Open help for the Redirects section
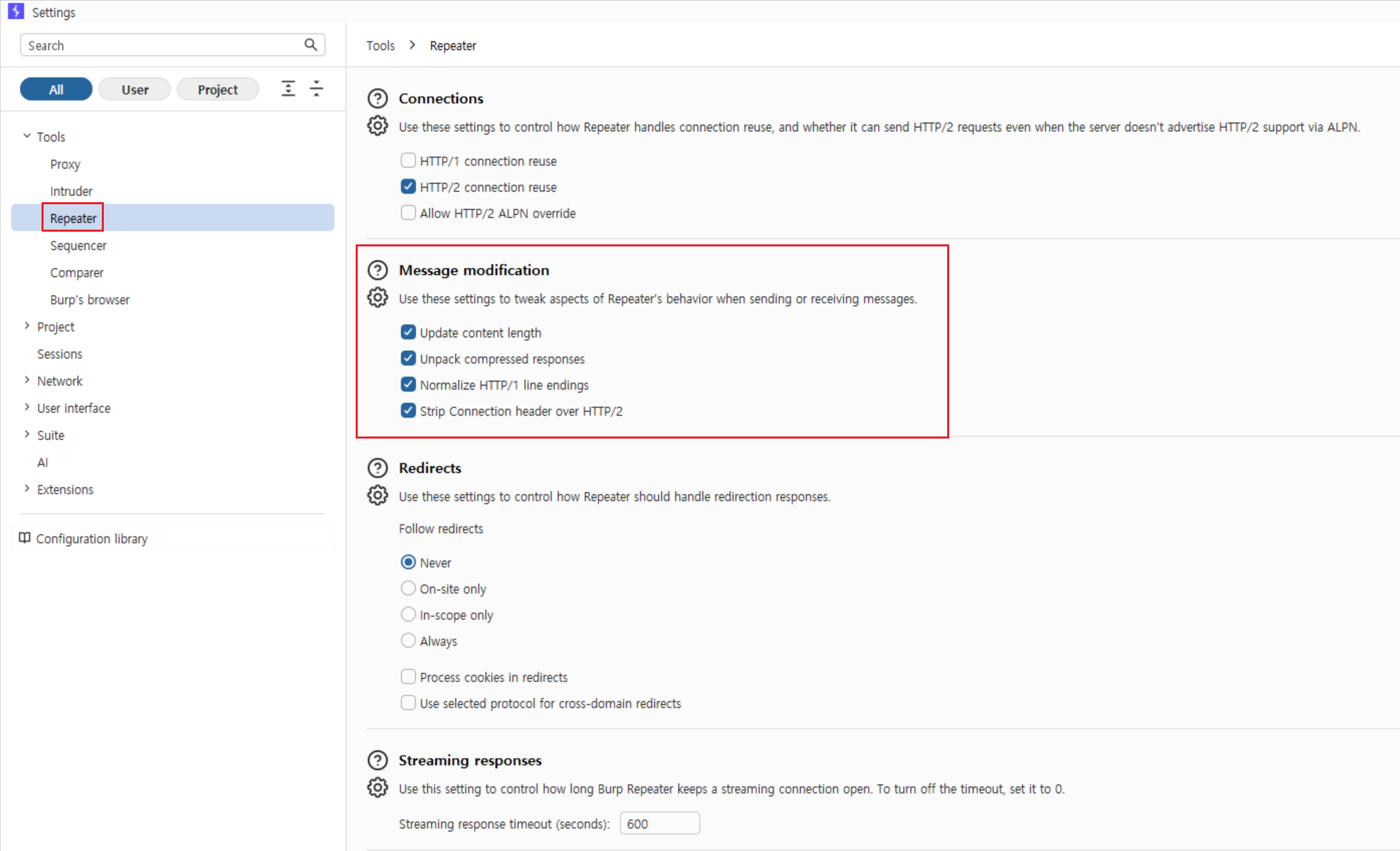Screen dimensions: 1400x851 tap(377, 467)
